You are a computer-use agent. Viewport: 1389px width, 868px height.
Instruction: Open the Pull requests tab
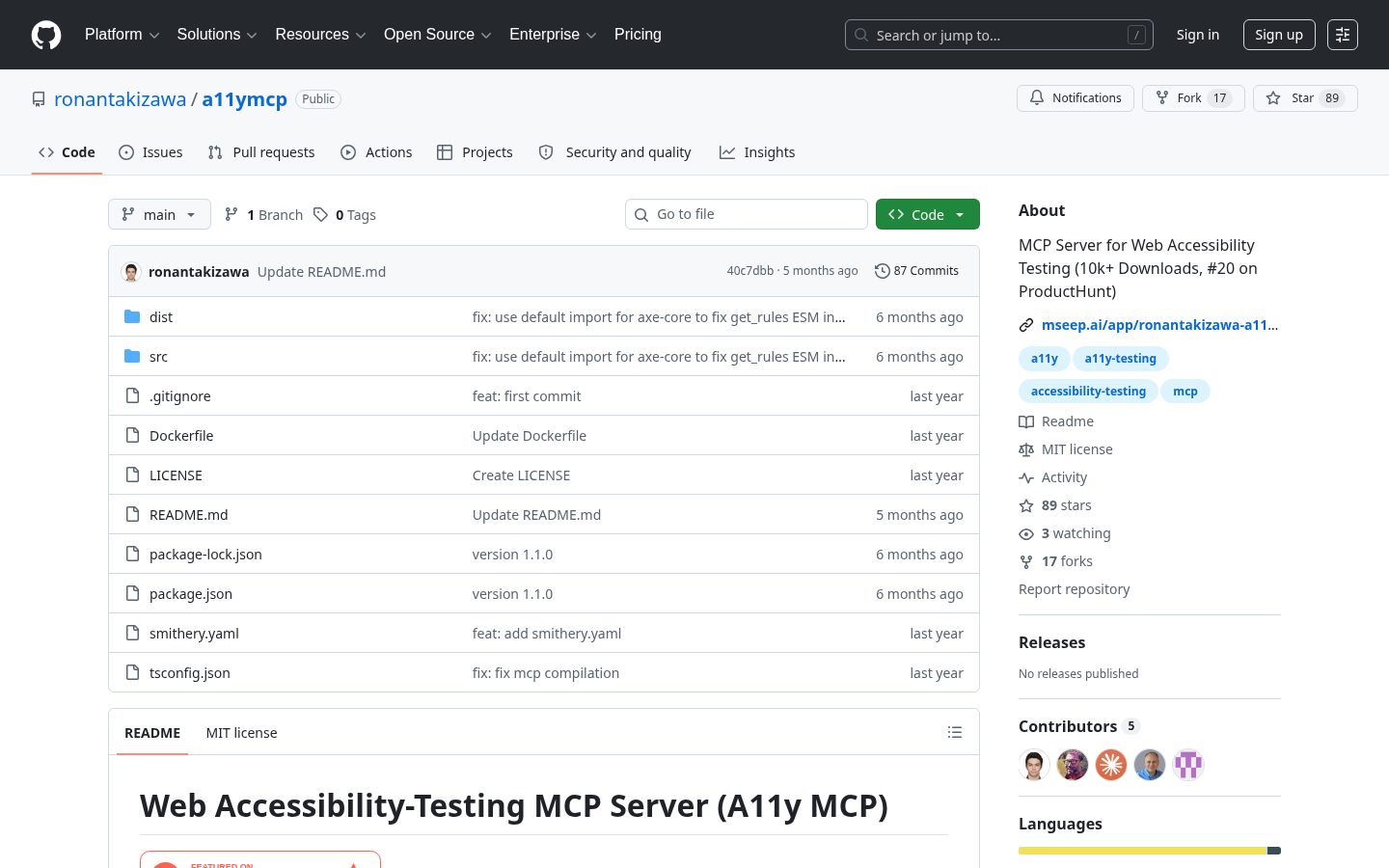261,152
